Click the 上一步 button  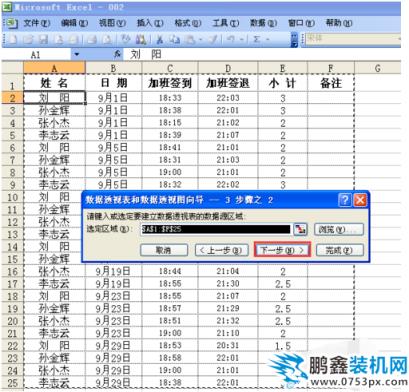222,250
